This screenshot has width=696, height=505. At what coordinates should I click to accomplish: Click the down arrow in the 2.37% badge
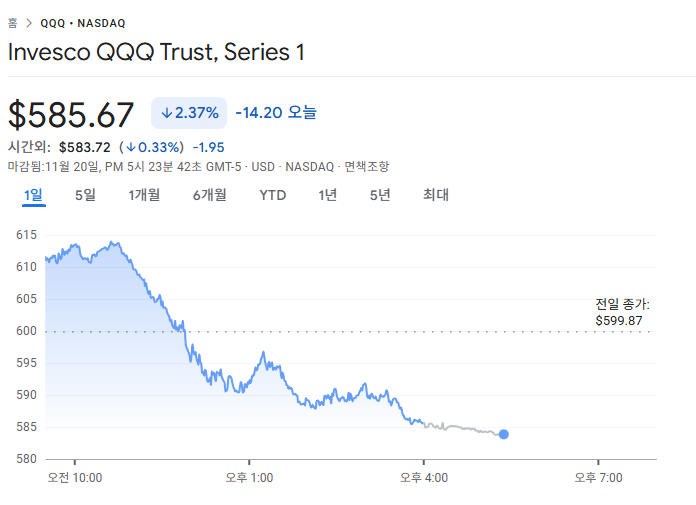[x=166, y=113]
